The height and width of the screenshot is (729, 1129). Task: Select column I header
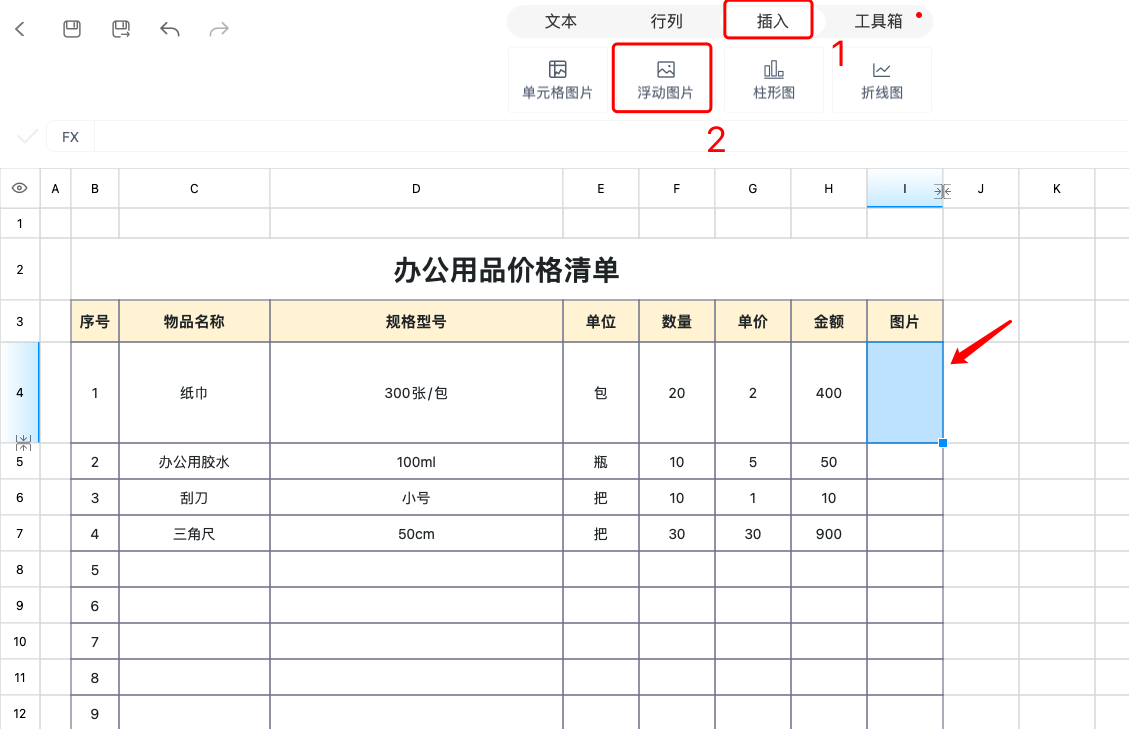point(904,189)
